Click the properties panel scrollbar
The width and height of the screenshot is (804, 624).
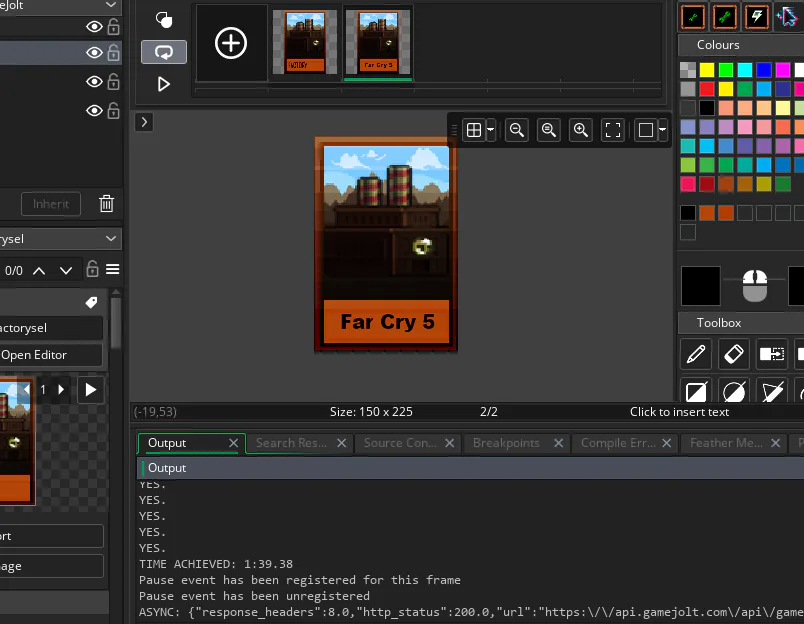(x=116, y=323)
